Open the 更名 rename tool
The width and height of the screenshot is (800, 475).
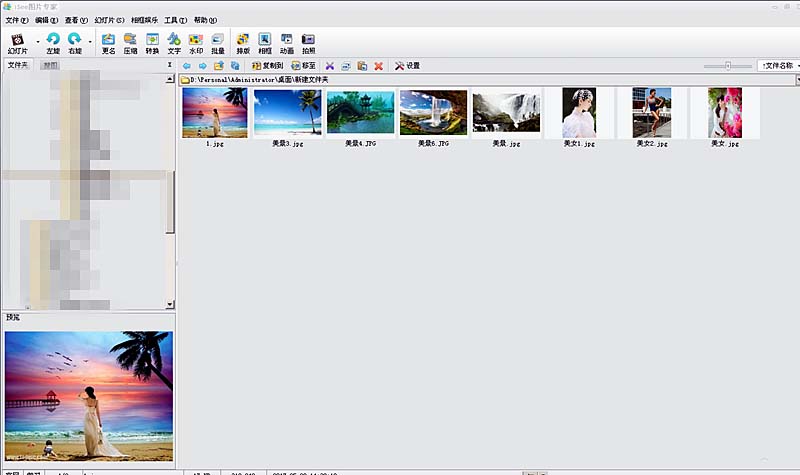108,43
